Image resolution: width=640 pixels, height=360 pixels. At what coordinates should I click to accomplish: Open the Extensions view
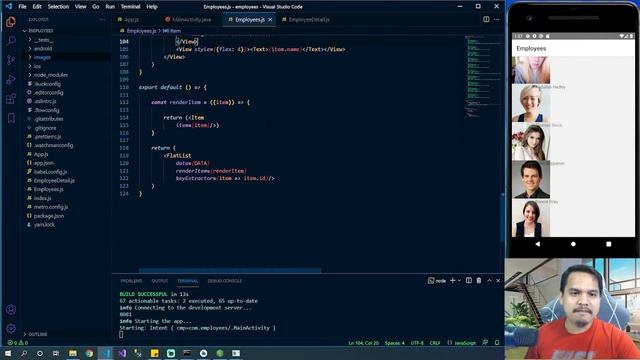click(x=11, y=98)
